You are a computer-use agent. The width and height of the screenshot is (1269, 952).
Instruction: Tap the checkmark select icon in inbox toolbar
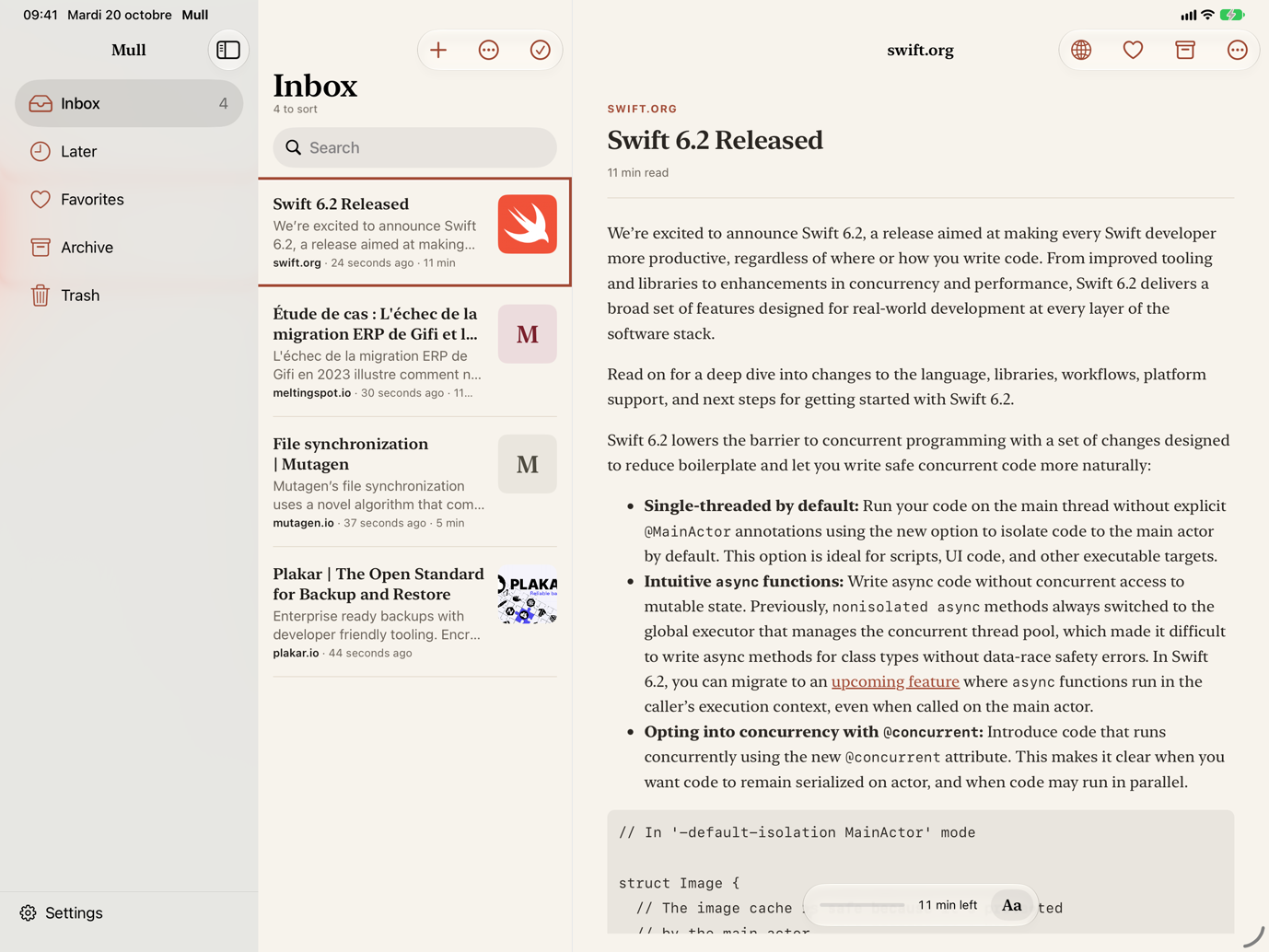541,50
